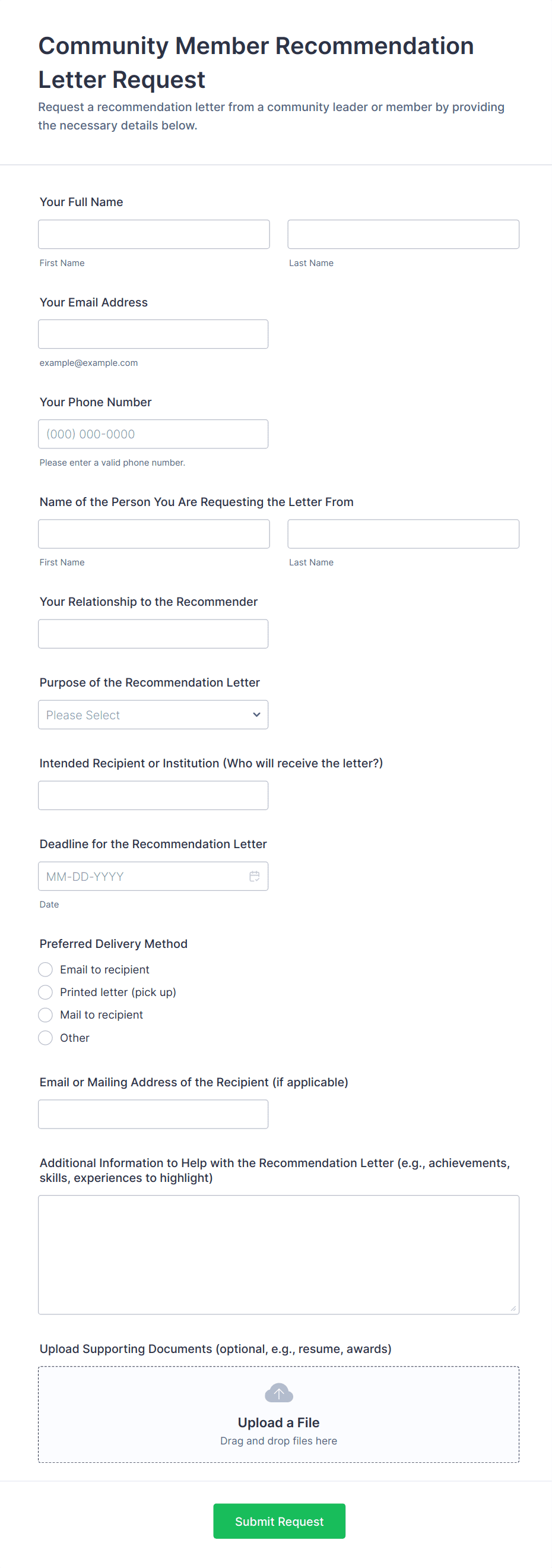Select the Email to recipient option

46,969
